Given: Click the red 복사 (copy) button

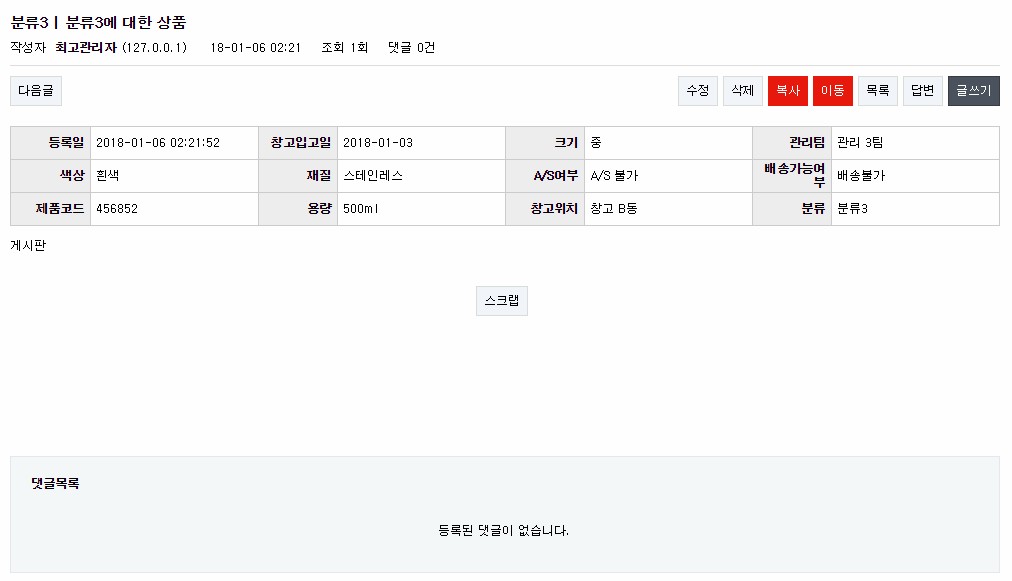Looking at the screenshot, I should pyautogui.click(x=787, y=91).
